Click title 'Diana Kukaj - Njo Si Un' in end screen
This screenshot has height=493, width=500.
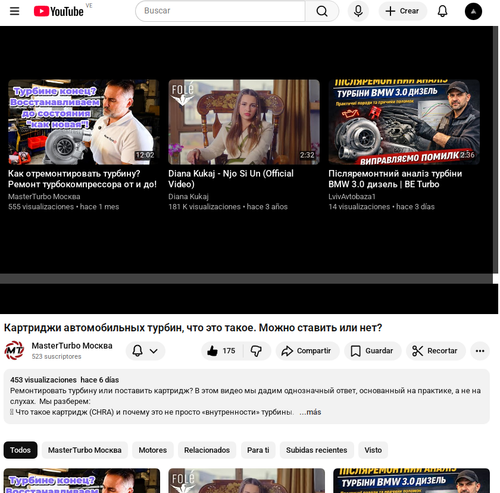(x=231, y=179)
